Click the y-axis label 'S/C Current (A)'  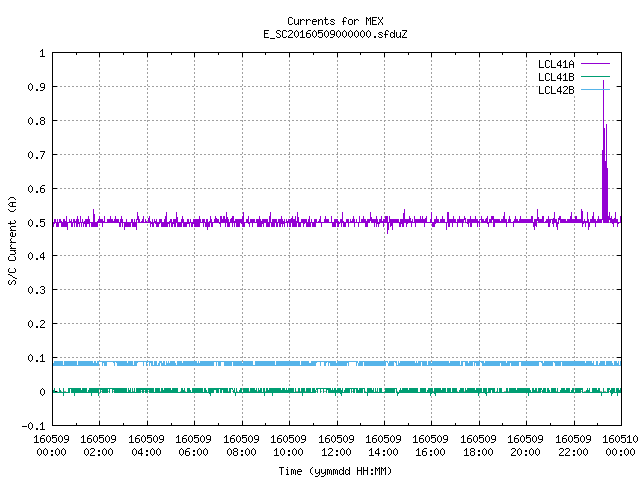(x=12, y=240)
